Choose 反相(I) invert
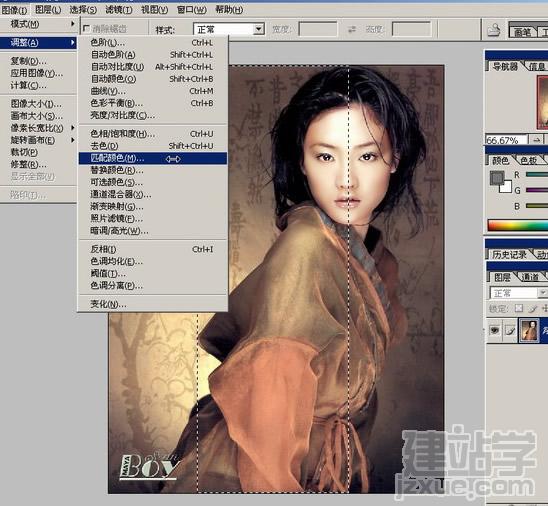Image resolution: width=548 pixels, height=506 pixels. tap(153, 249)
